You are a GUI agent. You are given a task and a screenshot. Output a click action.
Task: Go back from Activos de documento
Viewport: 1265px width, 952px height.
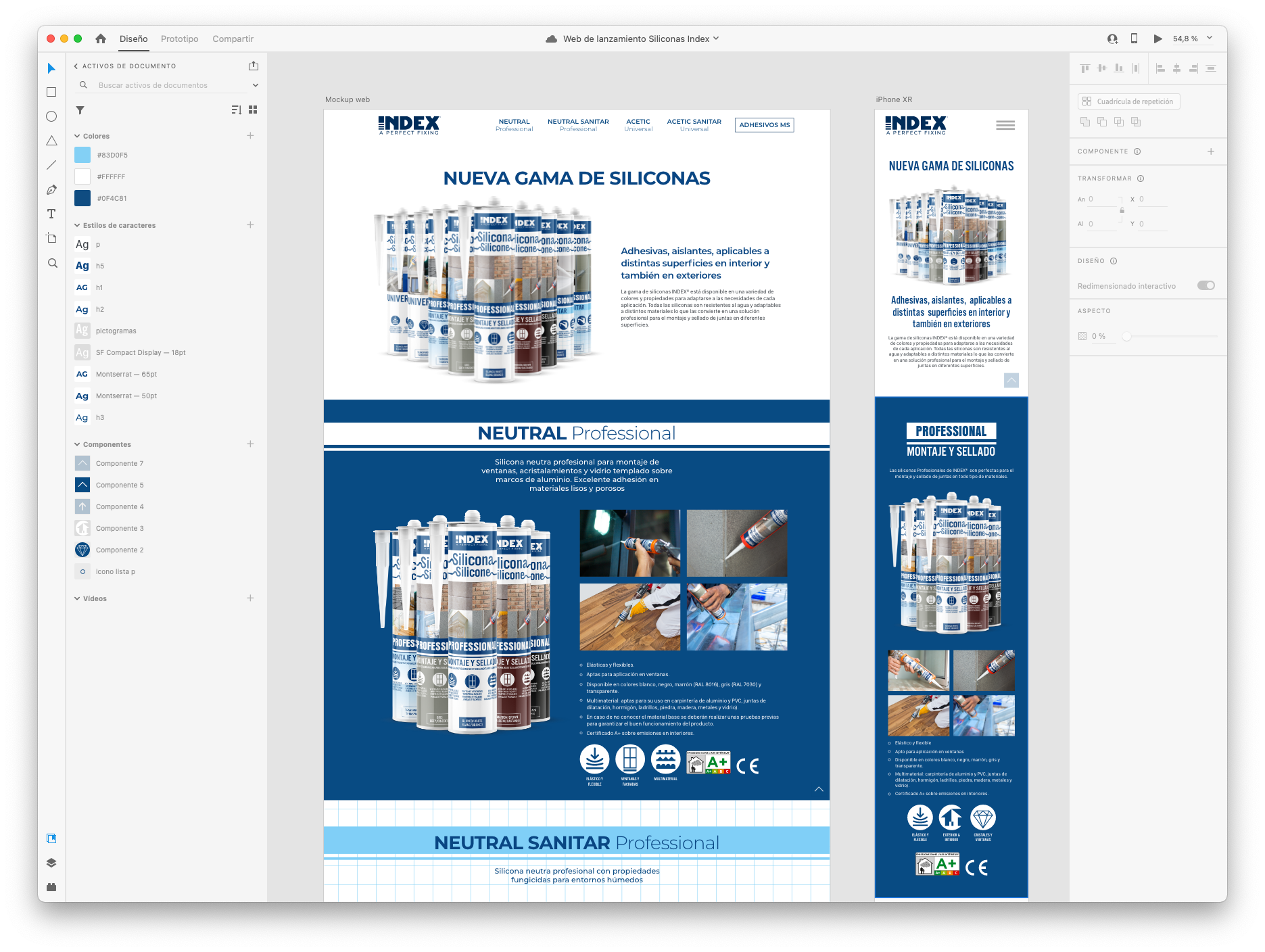pos(76,66)
